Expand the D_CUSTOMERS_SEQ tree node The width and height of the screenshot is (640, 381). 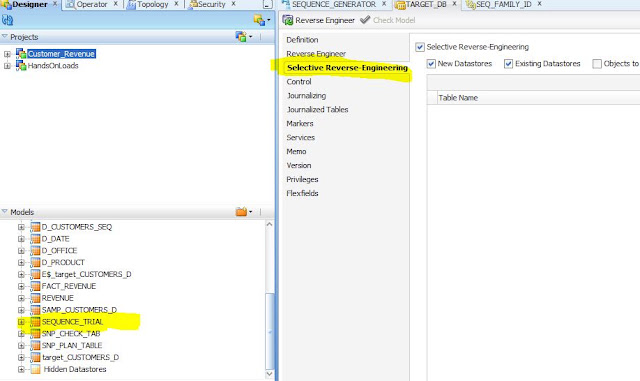[21, 227]
